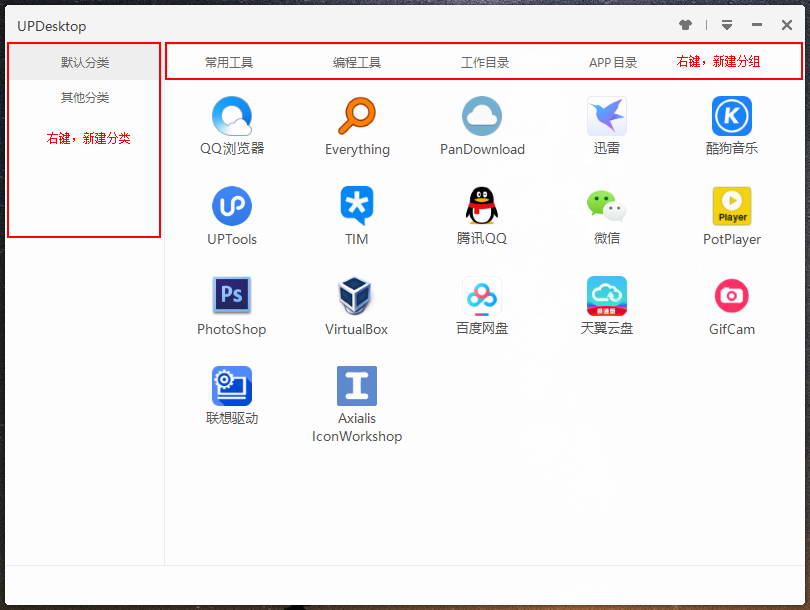
Task: Launch the VirtualBox icon
Action: coord(357,297)
